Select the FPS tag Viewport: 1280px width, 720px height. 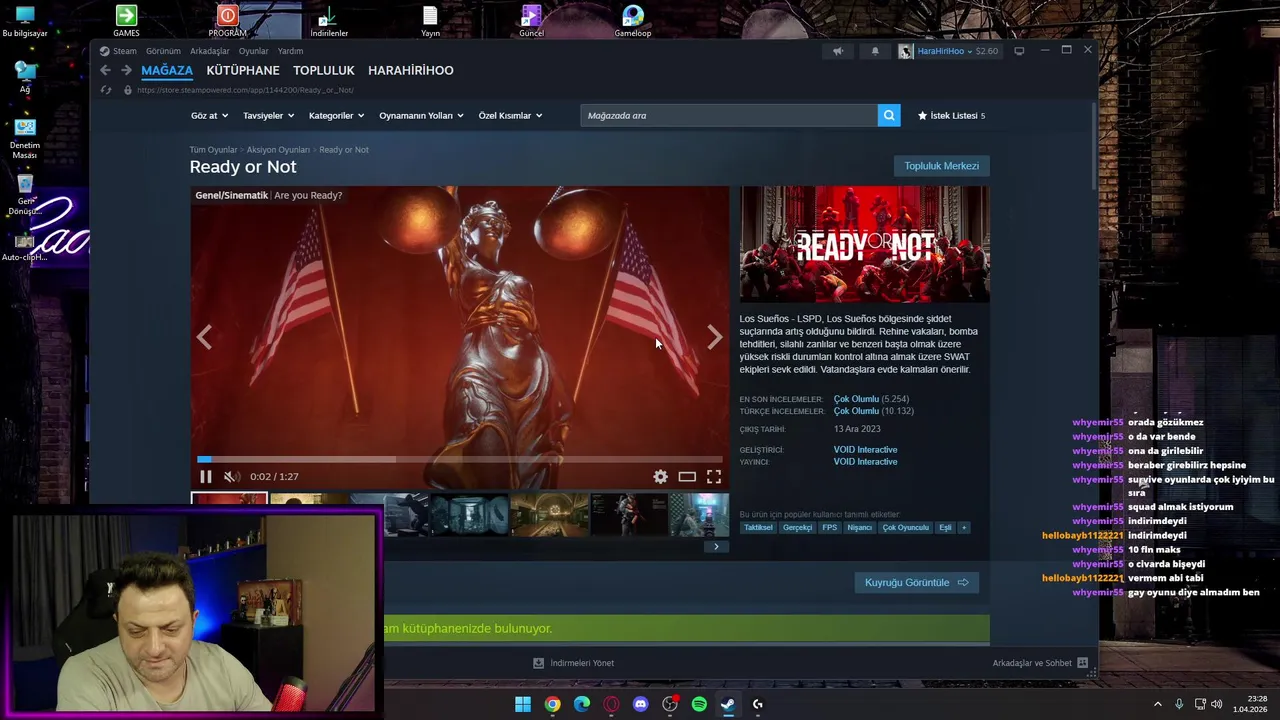(x=830, y=527)
